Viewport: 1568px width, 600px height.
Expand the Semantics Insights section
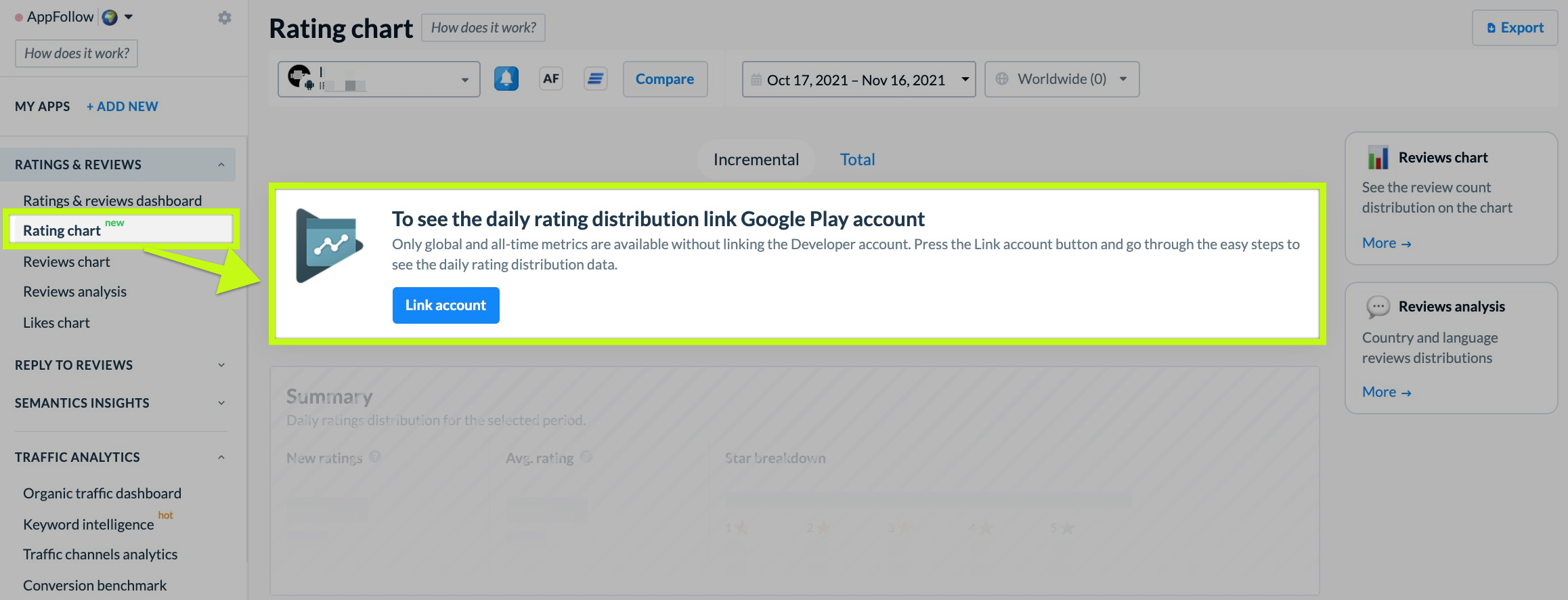(121, 403)
